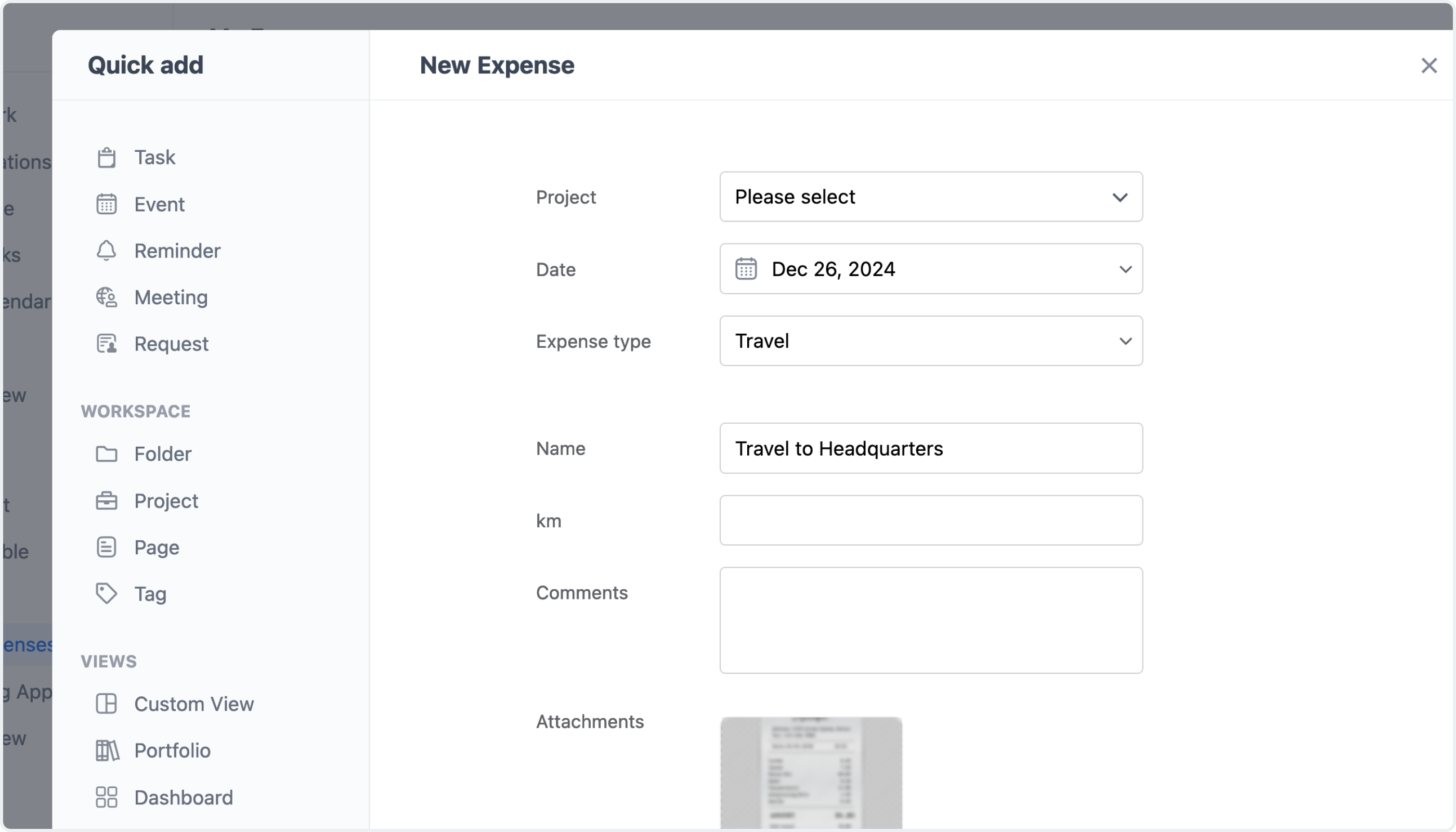The height and width of the screenshot is (832, 1456).
Task: Click the Date field chevron arrow
Action: (x=1125, y=269)
